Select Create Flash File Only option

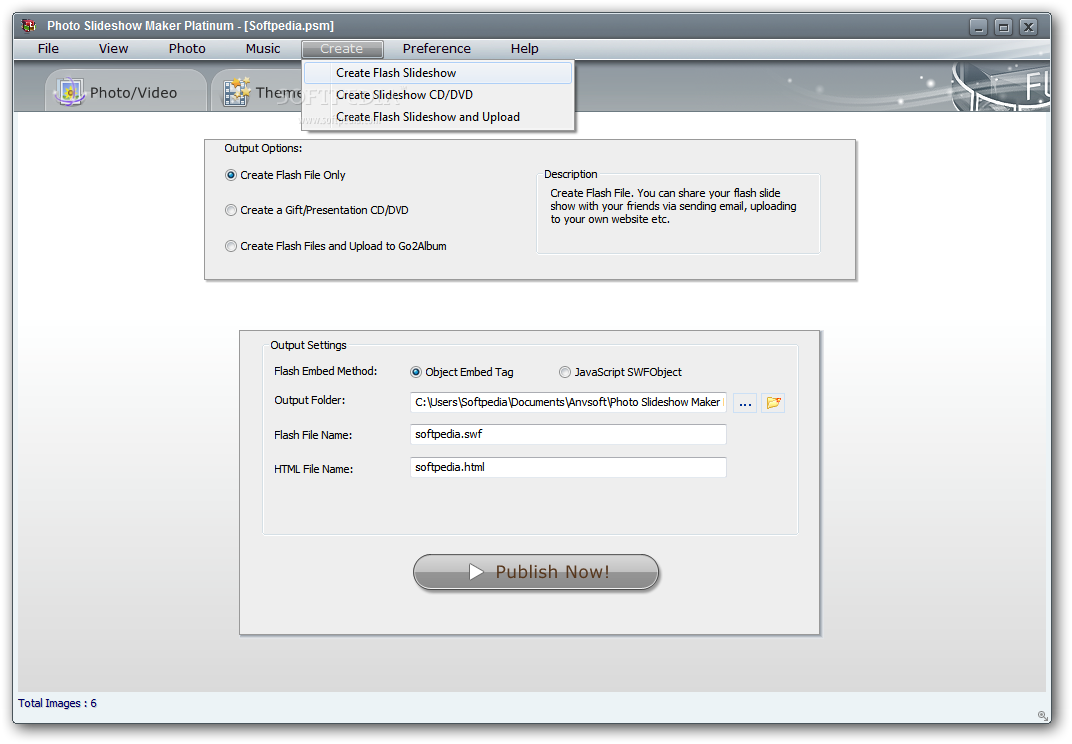coord(285,175)
